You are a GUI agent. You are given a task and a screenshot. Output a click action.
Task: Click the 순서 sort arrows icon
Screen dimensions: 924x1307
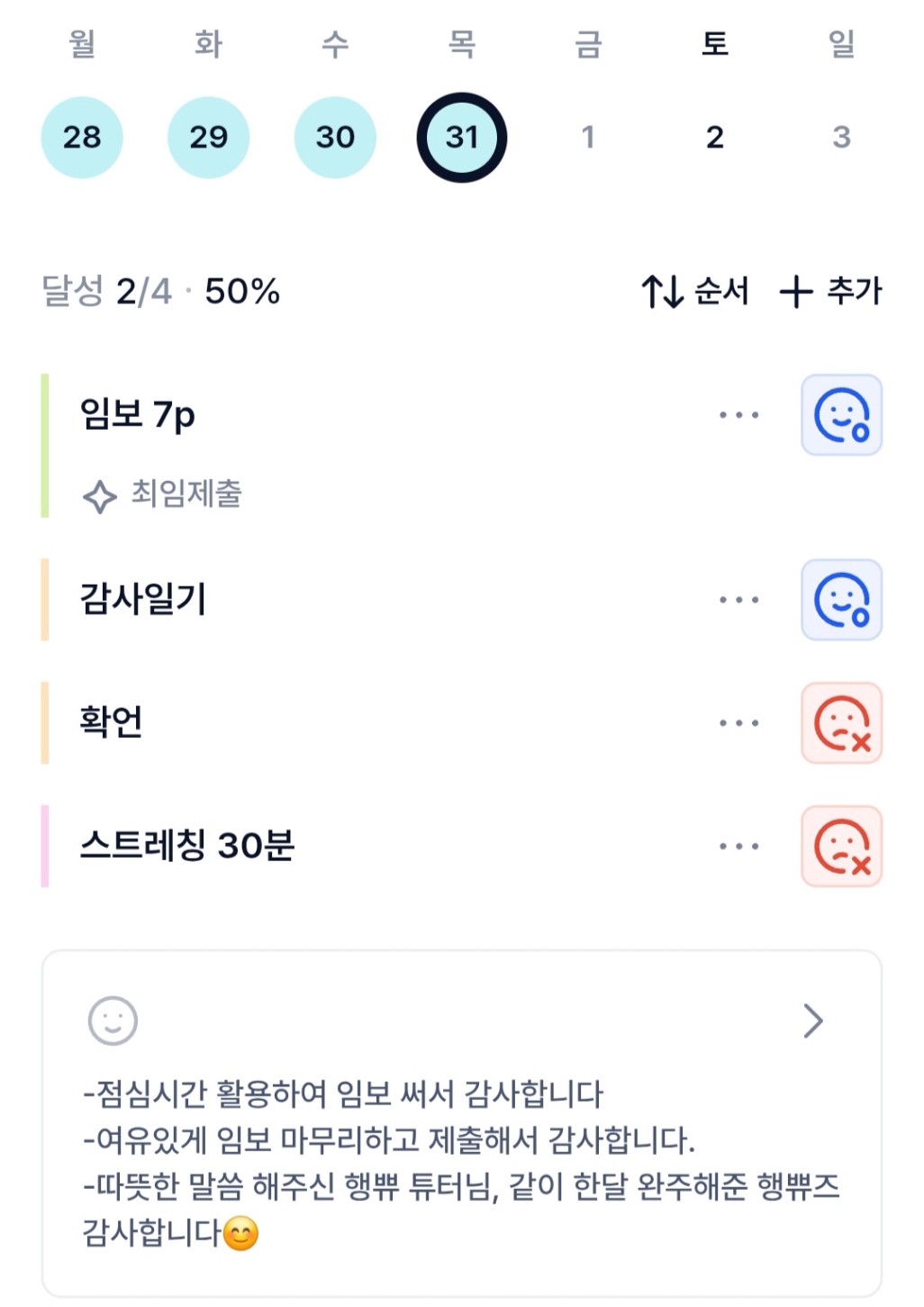point(662,292)
